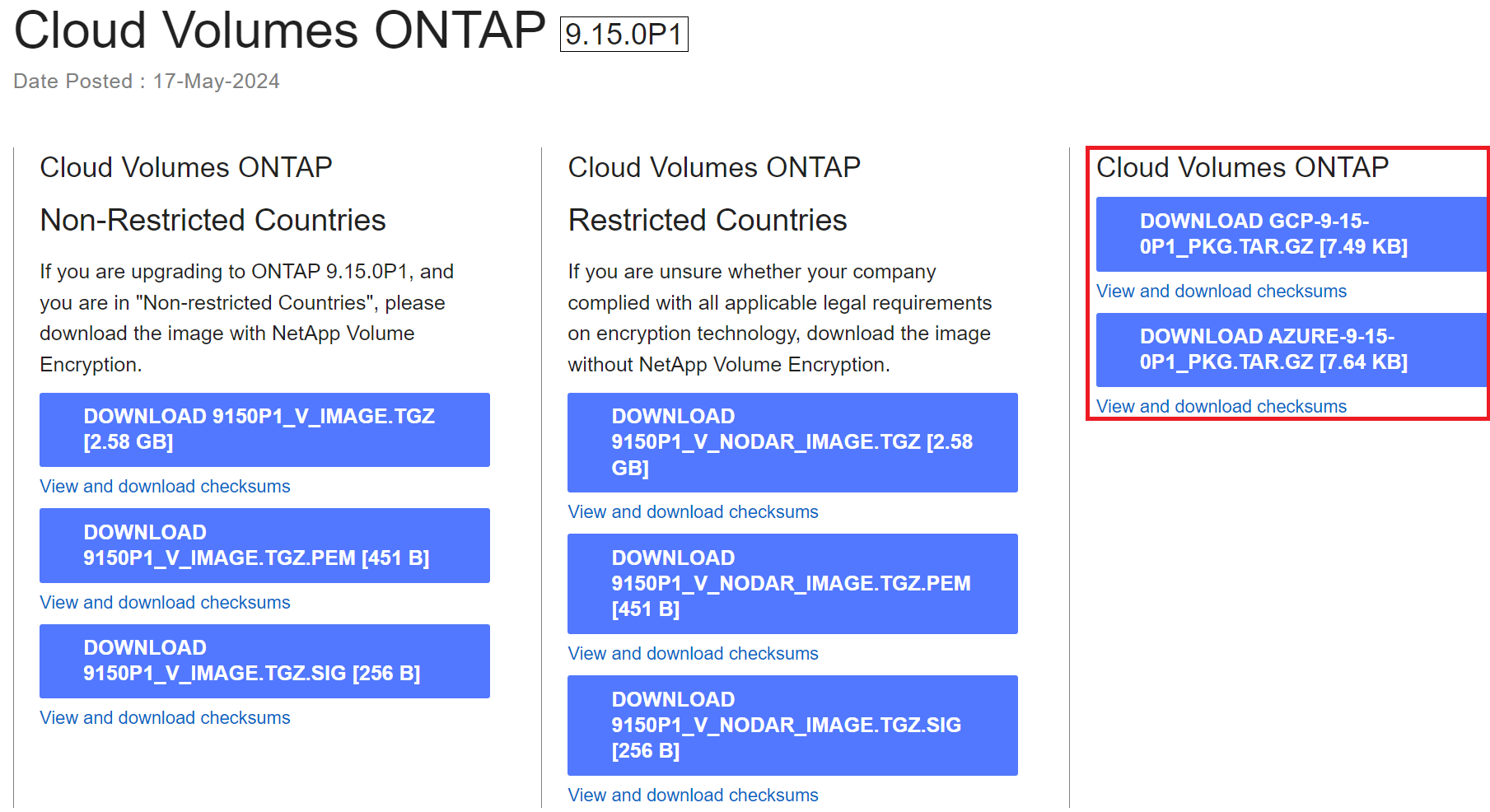Download the 9150P1_V_NODAR_IMAGE.TGZ.SIG signature
1490x812 pixels.
click(x=792, y=724)
